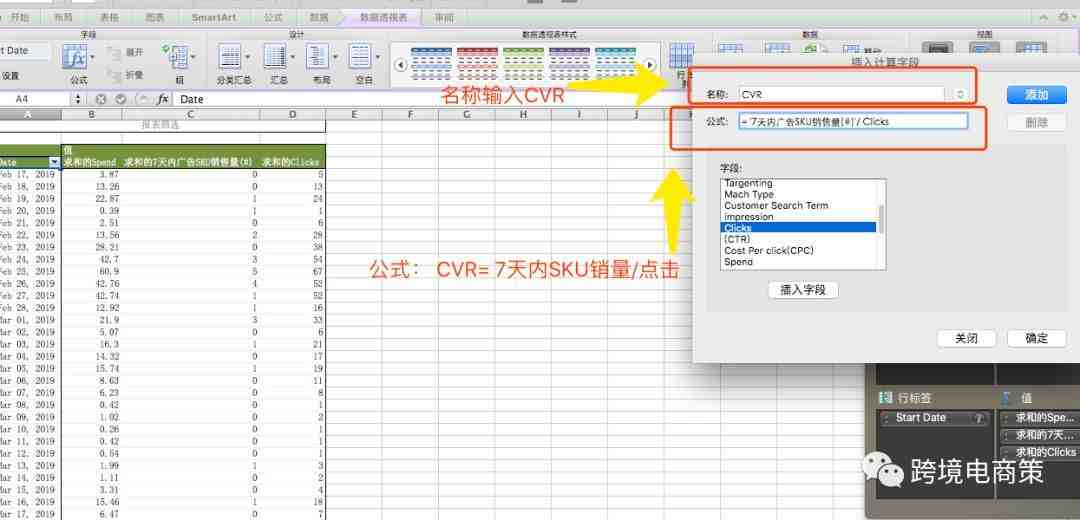
Task: Open ribbon settings gear icon
Action: [1063, 18]
